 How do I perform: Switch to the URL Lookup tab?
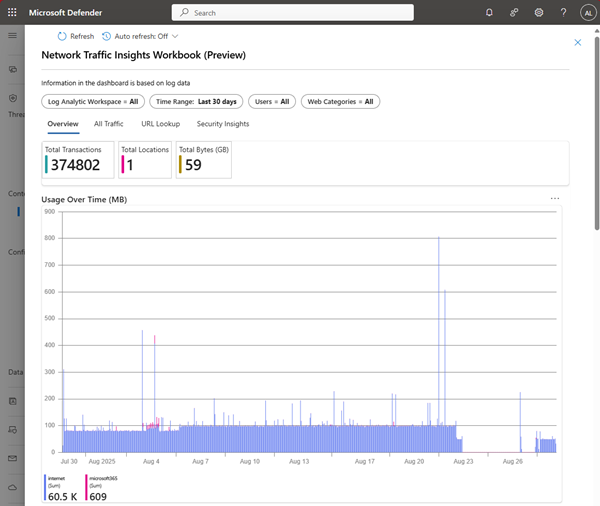(161, 124)
